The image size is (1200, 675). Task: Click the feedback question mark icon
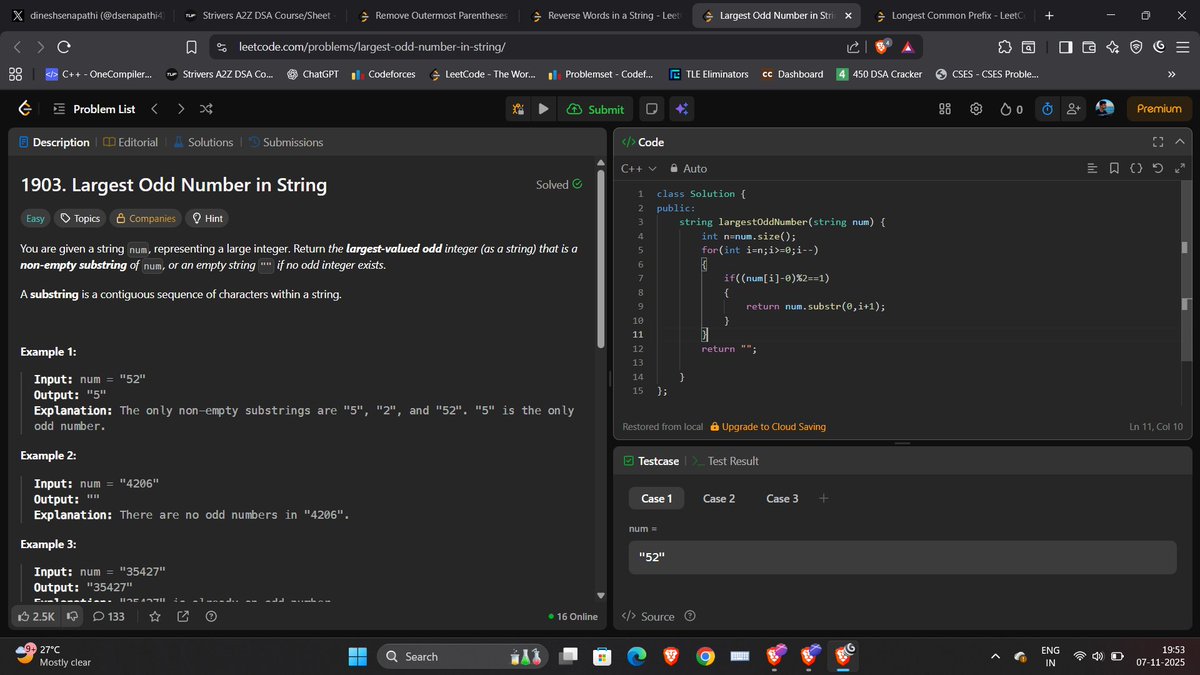click(211, 617)
